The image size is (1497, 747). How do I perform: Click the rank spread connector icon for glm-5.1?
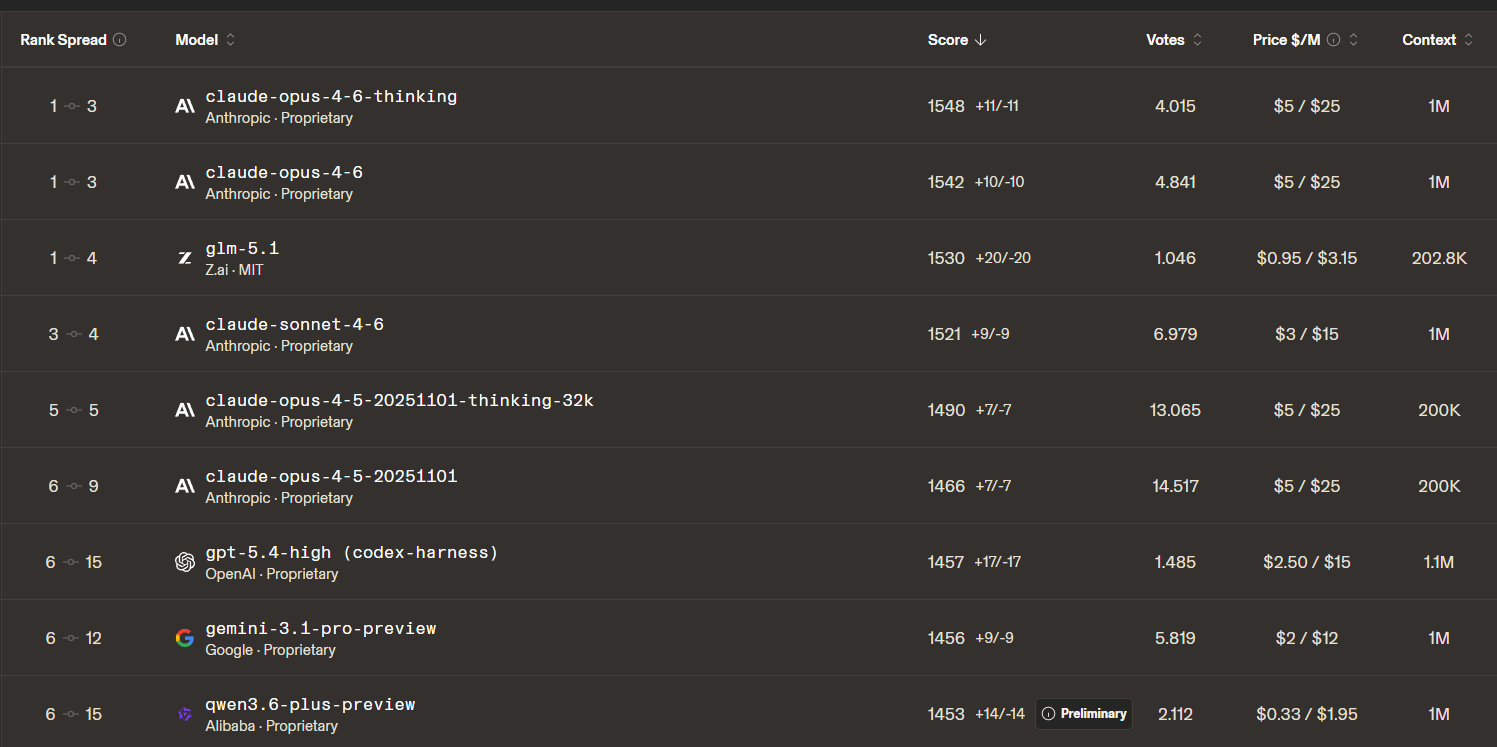point(72,258)
